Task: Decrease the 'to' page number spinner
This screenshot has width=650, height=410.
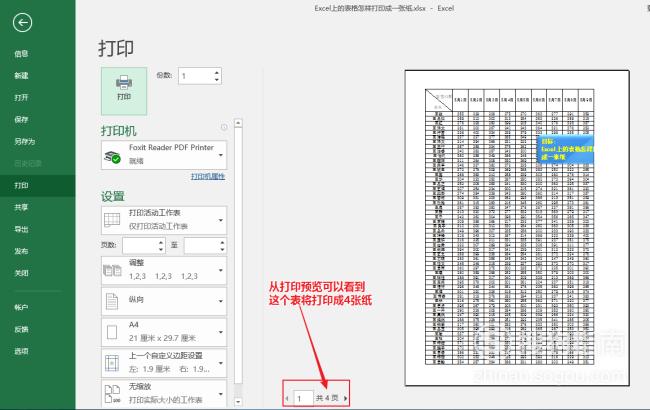Action: pos(223,249)
